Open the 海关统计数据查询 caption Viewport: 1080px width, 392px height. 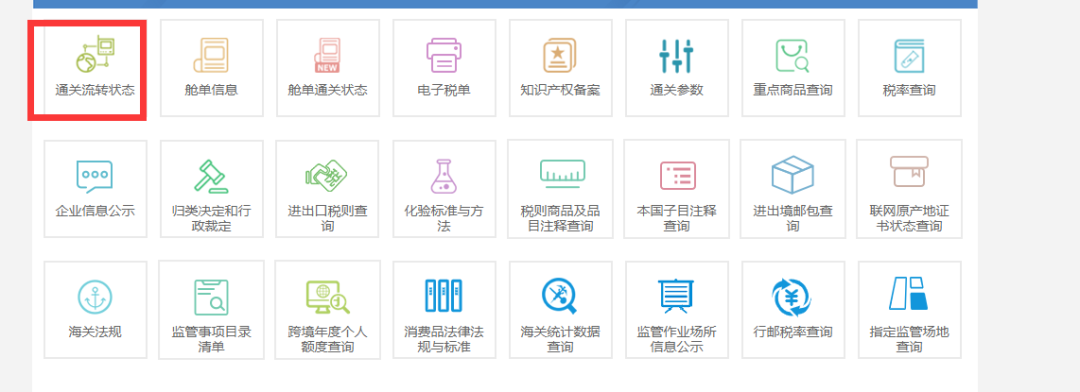[560, 339]
